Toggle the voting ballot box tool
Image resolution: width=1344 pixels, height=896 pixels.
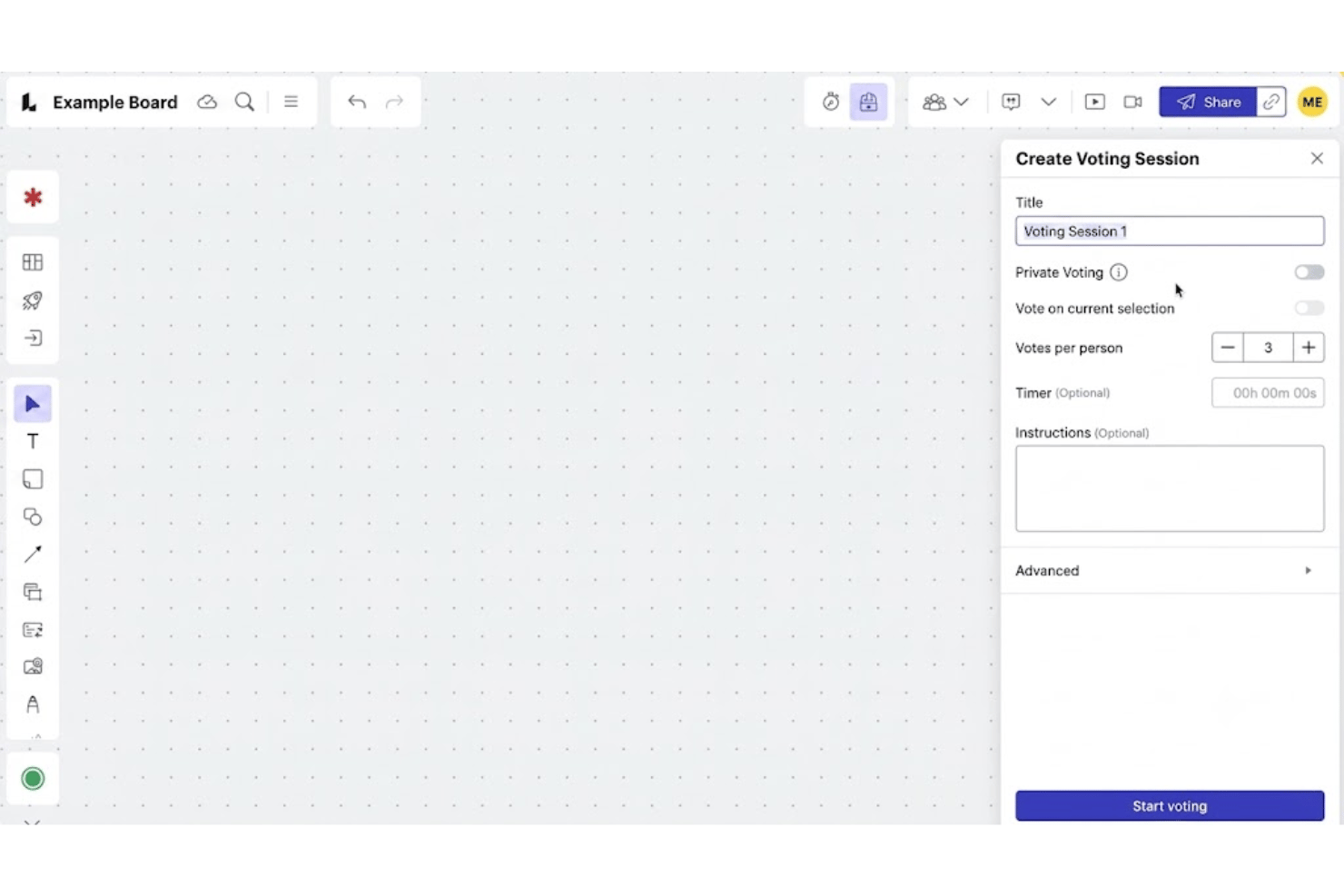tap(868, 102)
